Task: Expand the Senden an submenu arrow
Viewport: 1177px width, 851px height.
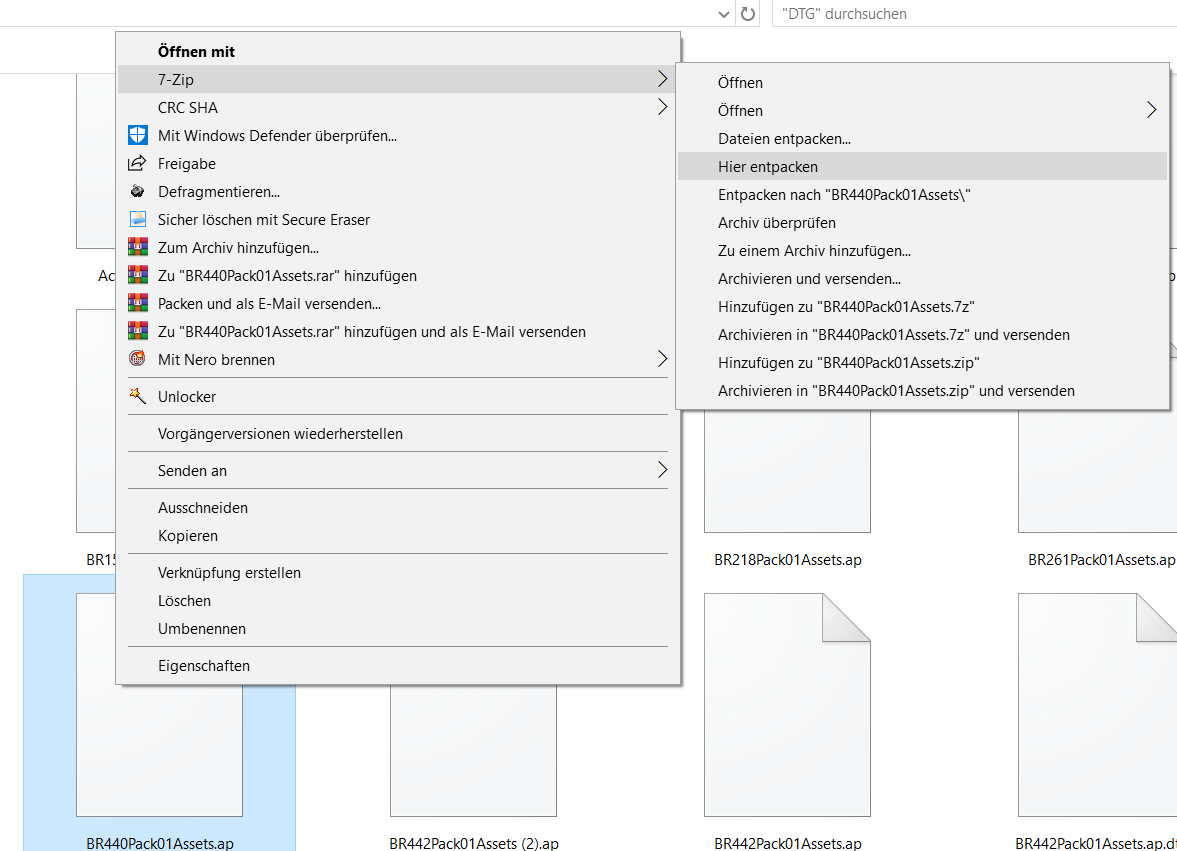Action: [662, 470]
